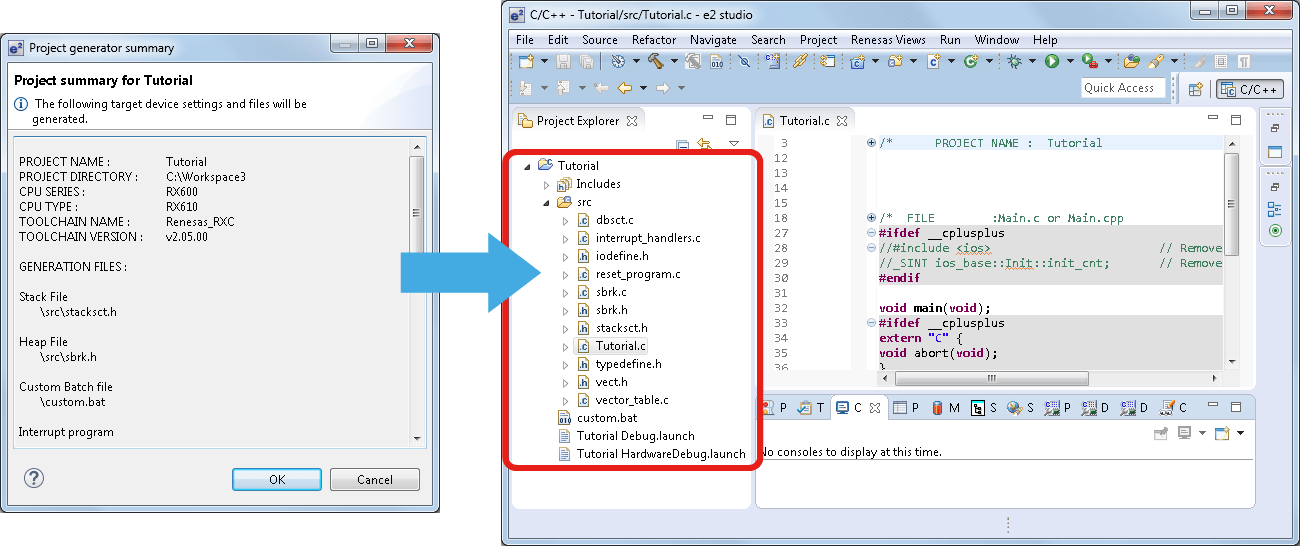Click the Debug bug icon in toolbar

click(x=1014, y=61)
